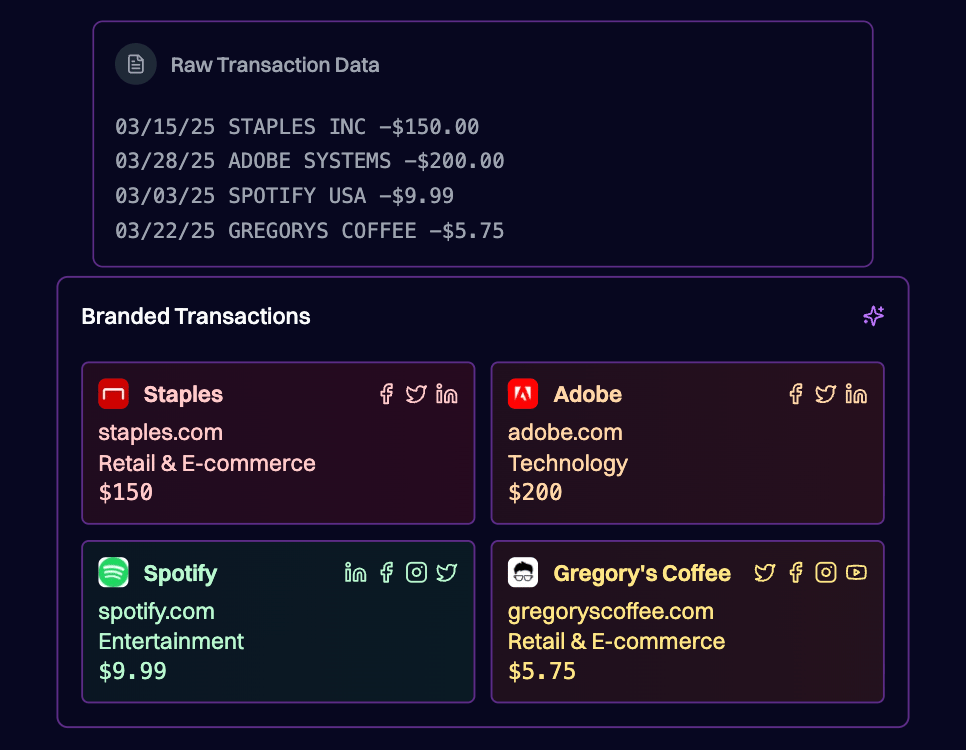Click the raw line ADOBE SYSTEMS -$200.00
The image size is (966, 750).
(310, 161)
